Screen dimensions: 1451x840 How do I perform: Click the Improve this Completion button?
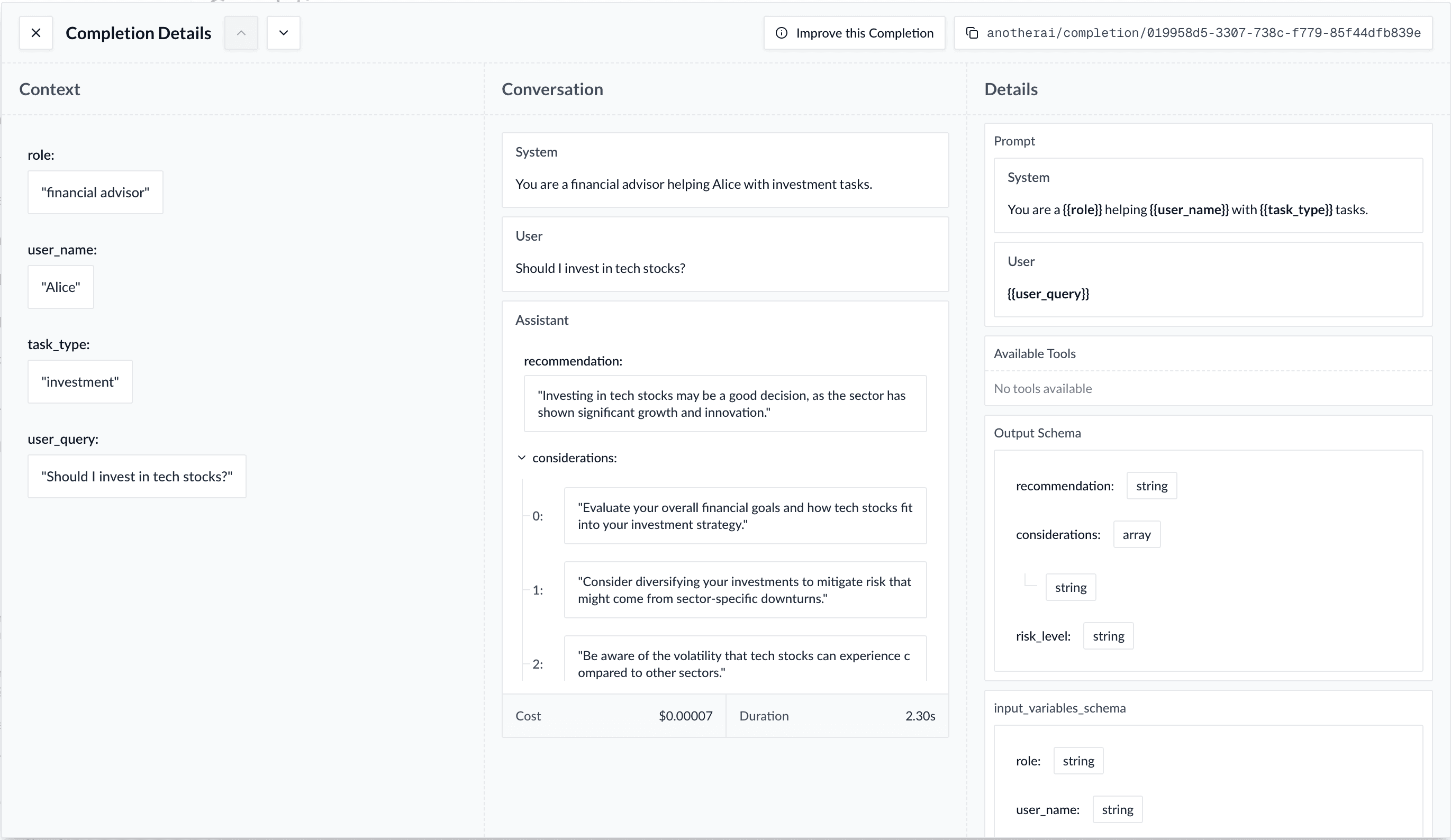[x=854, y=33]
